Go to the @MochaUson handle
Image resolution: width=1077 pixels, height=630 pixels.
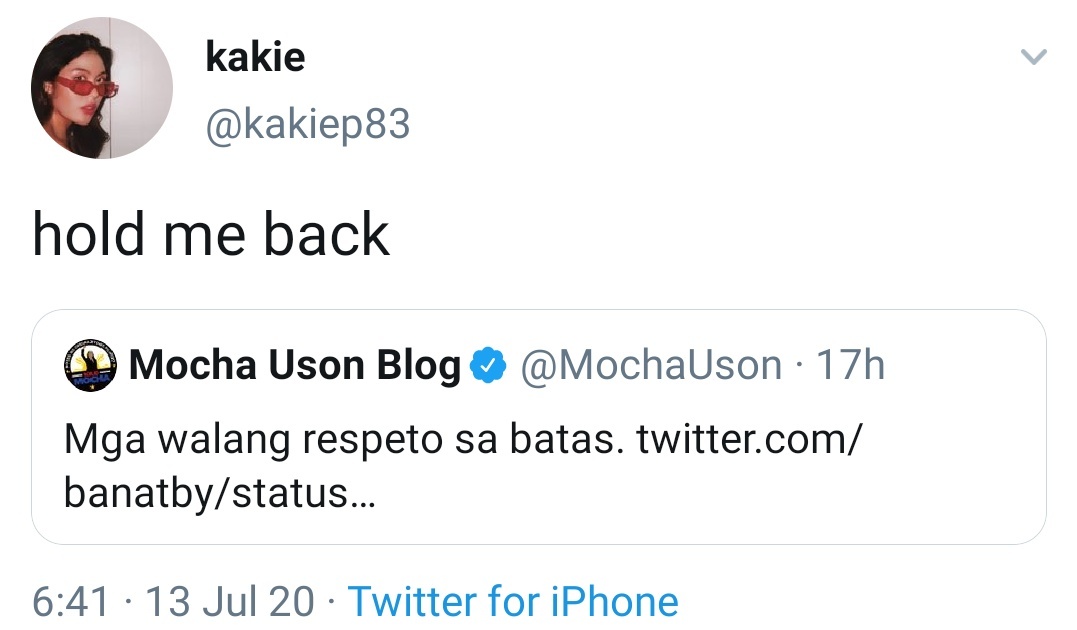[x=649, y=366]
